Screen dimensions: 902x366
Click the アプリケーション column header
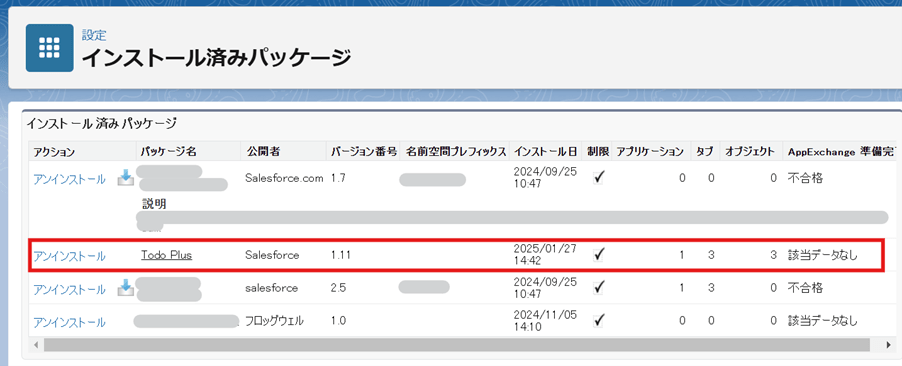[x=650, y=152]
